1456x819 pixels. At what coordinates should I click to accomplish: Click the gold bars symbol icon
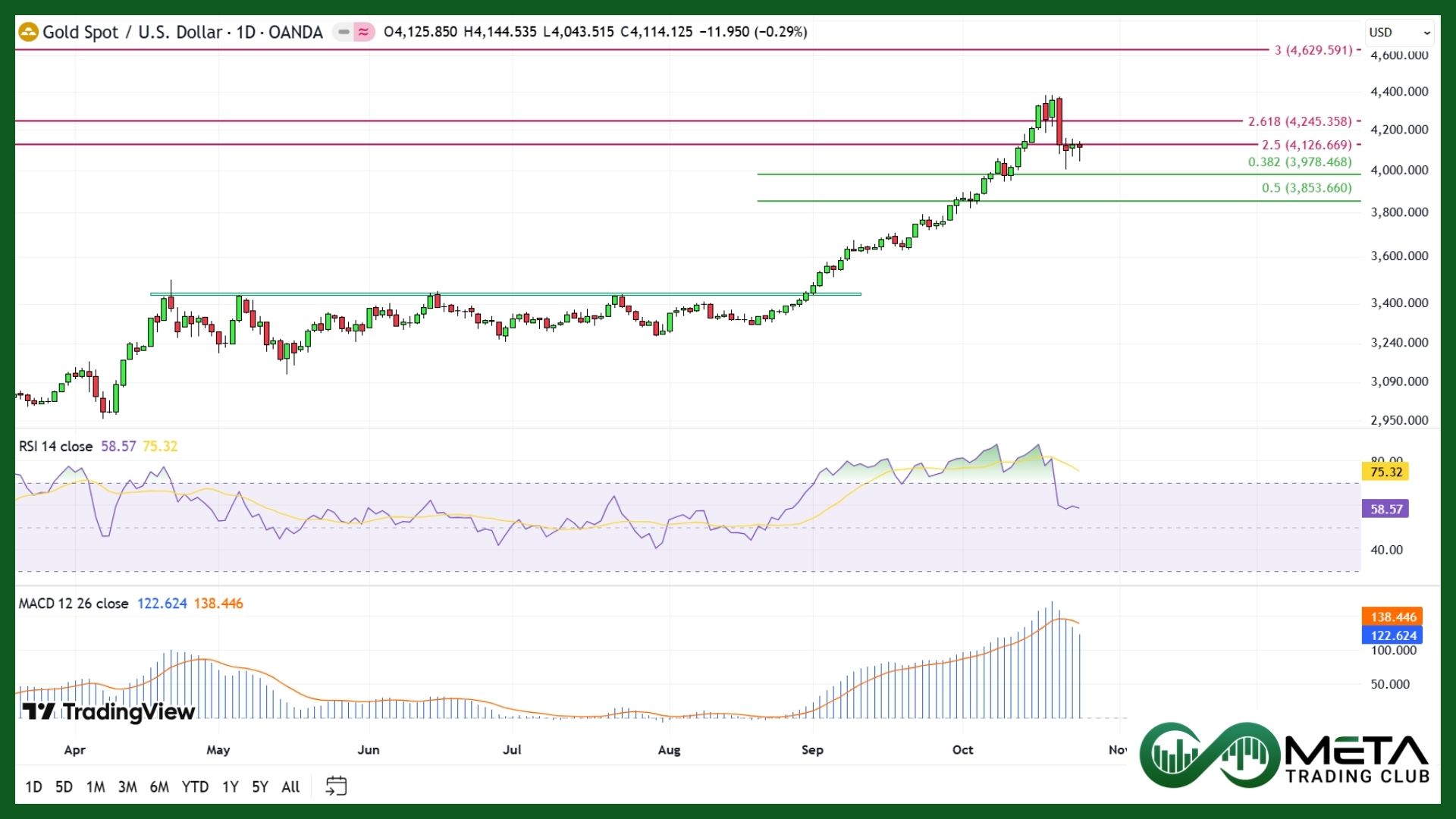coord(28,32)
